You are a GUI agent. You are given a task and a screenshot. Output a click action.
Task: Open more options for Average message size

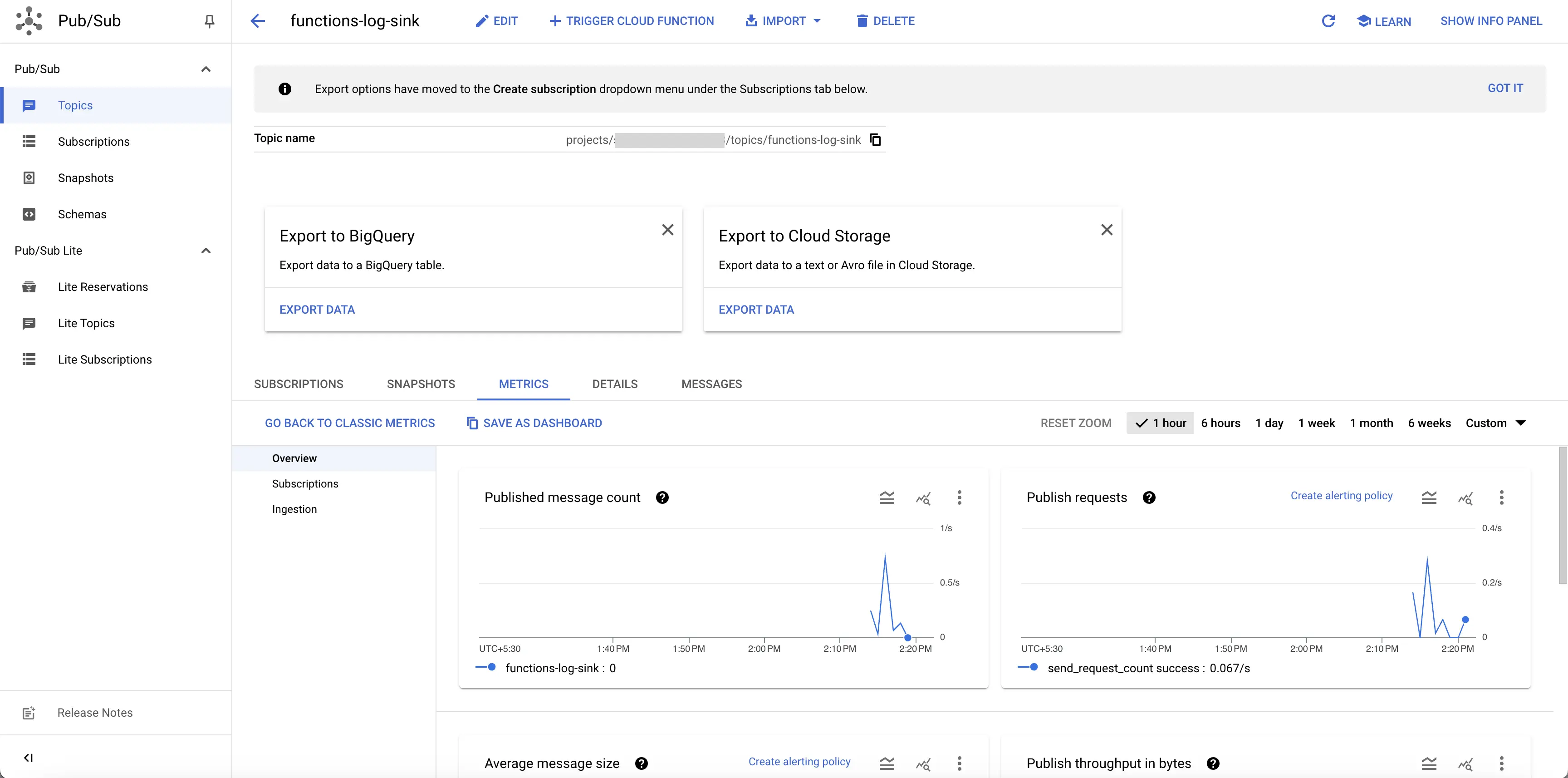959,763
